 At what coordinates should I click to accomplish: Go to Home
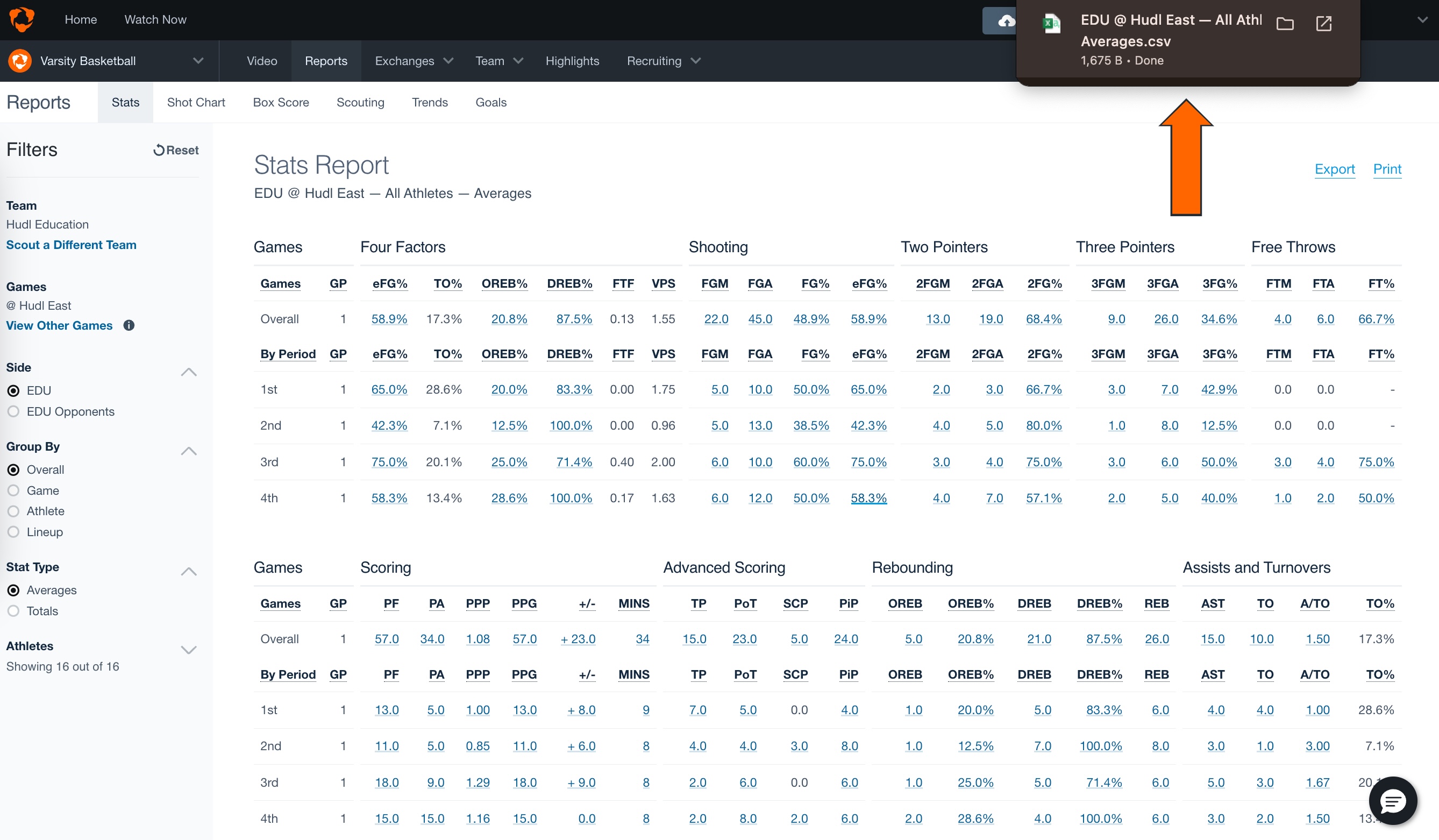[x=81, y=19]
